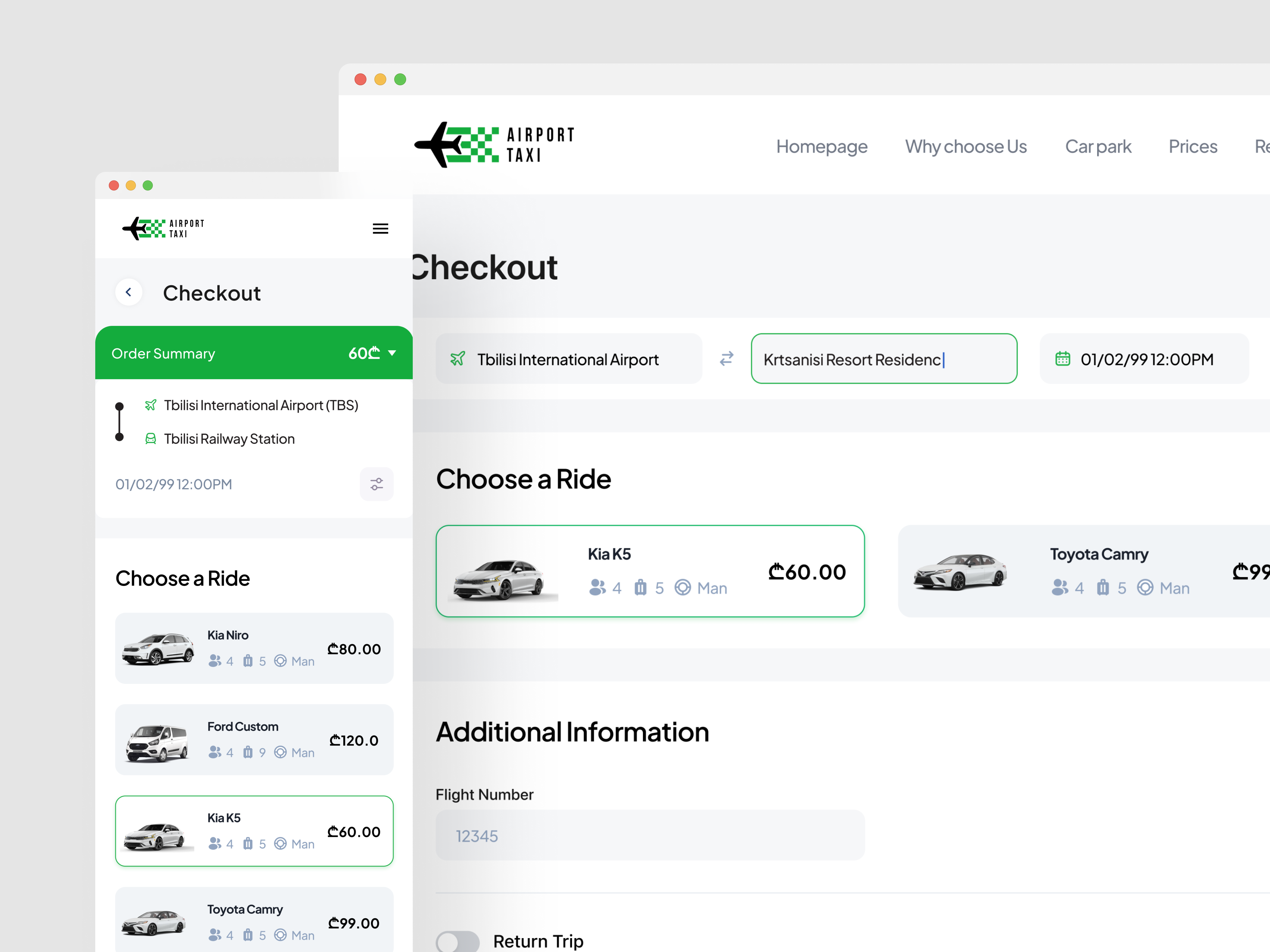Click Krtsanisi Resort destination input field
Image resolution: width=1270 pixels, height=952 pixels.
[x=884, y=359]
